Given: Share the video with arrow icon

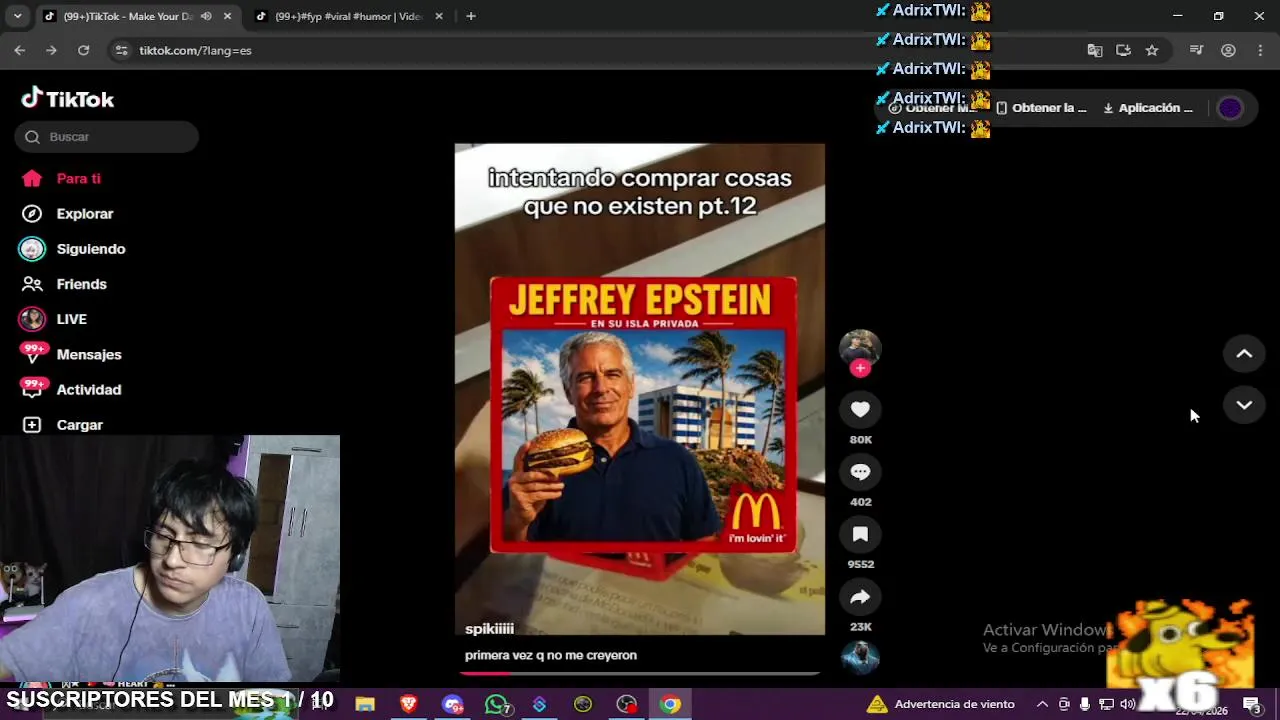Looking at the screenshot, I should click(x=860, y=597).
